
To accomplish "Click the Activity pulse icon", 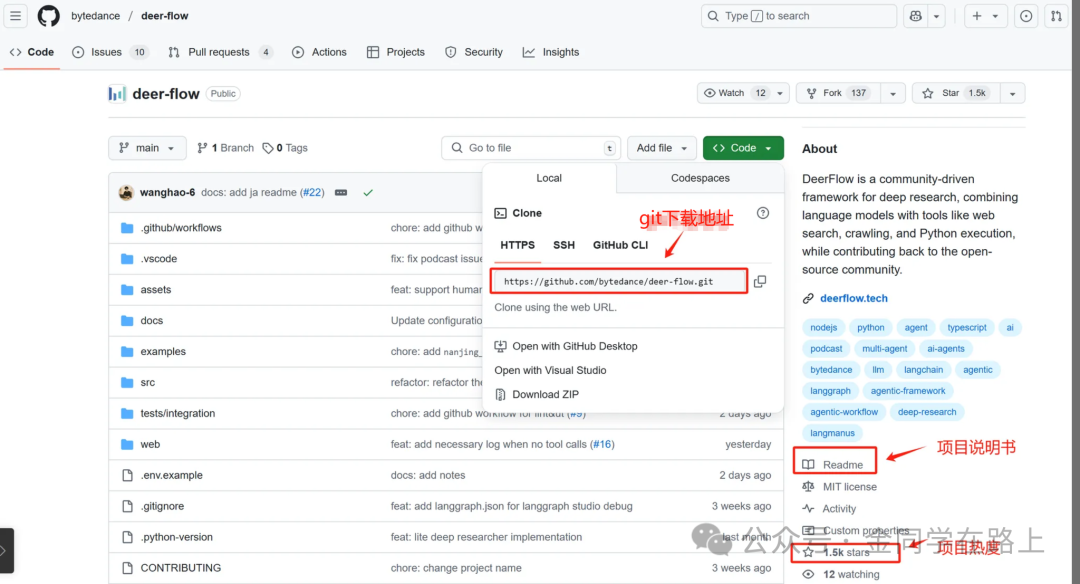I will (x=808, y=509).
